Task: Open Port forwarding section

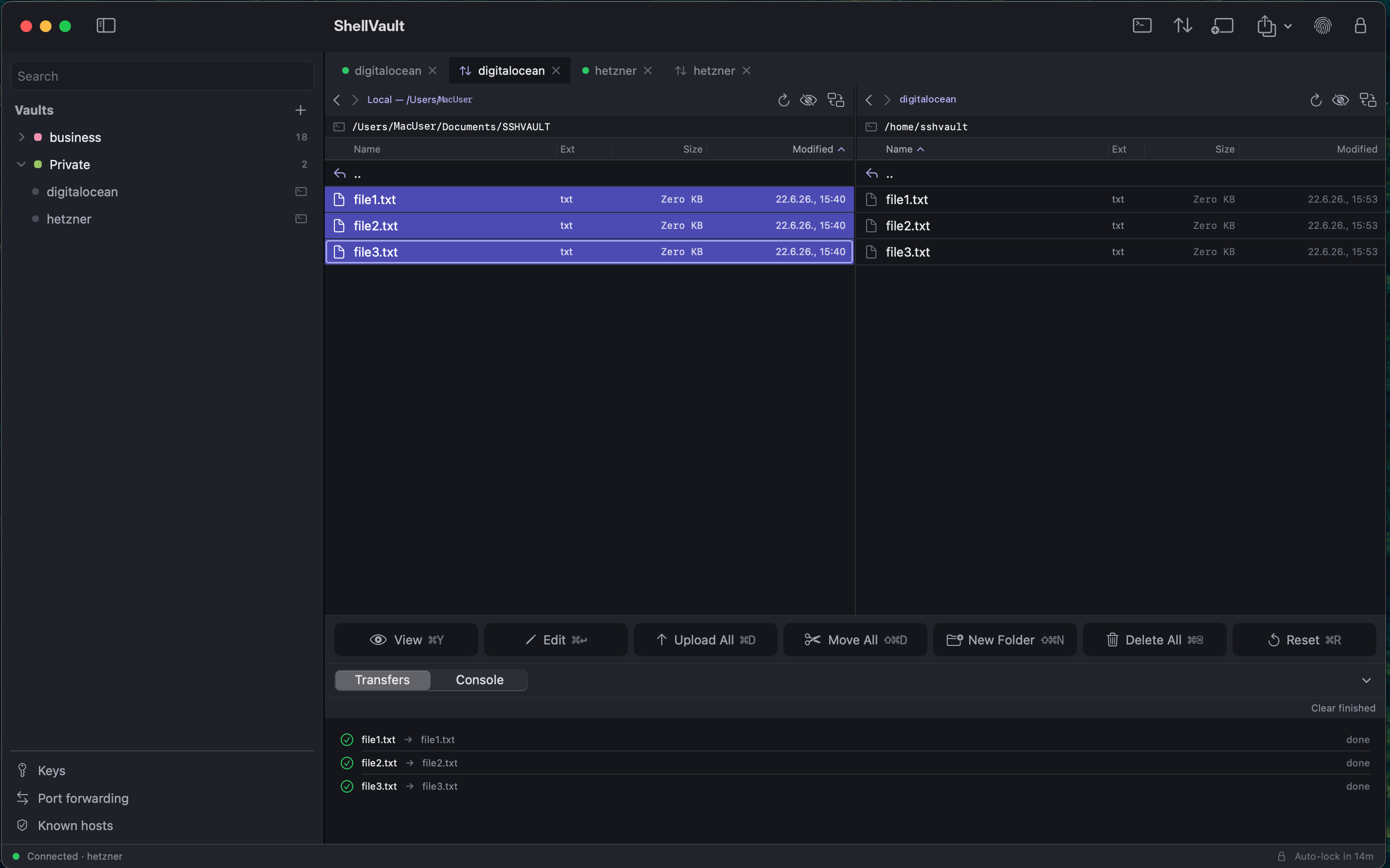Action: click(83, 798)
